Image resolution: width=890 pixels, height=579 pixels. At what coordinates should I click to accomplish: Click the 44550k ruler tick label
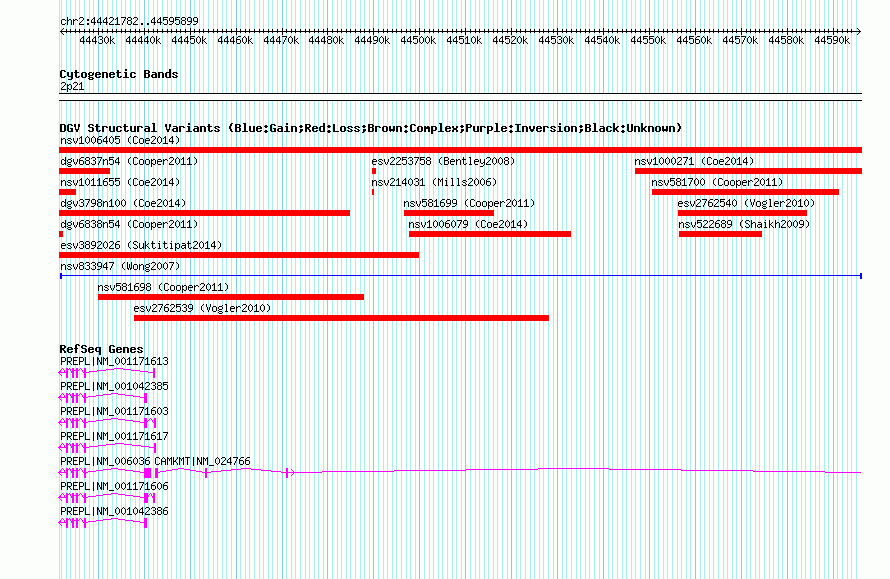coord(648,40)
